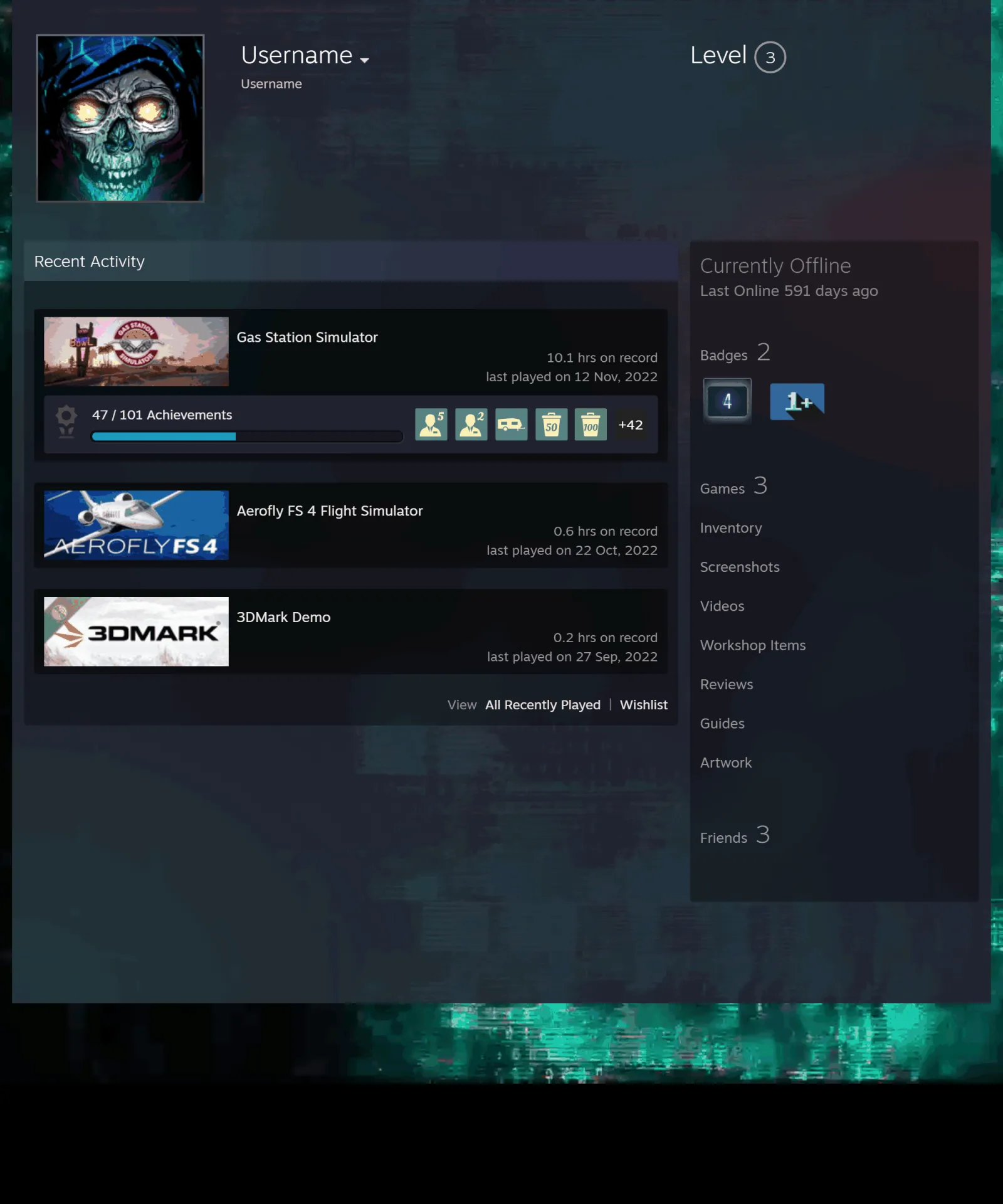The image size is (1003, 1204).
Task: Click the level 4 badge icon
Action: pos(727,401)
